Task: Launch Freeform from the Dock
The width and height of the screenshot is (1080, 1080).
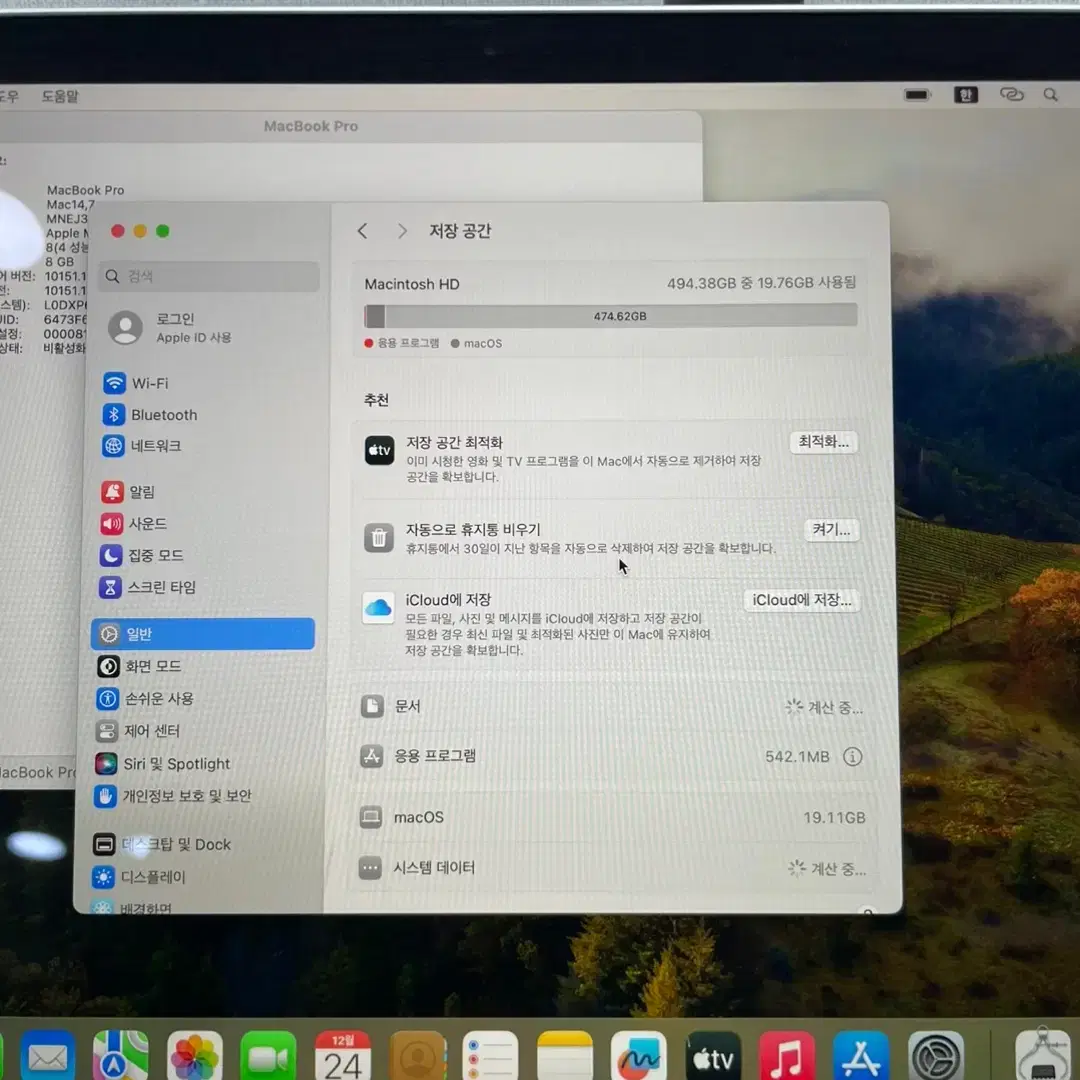Action: (x=638, y=1057)
